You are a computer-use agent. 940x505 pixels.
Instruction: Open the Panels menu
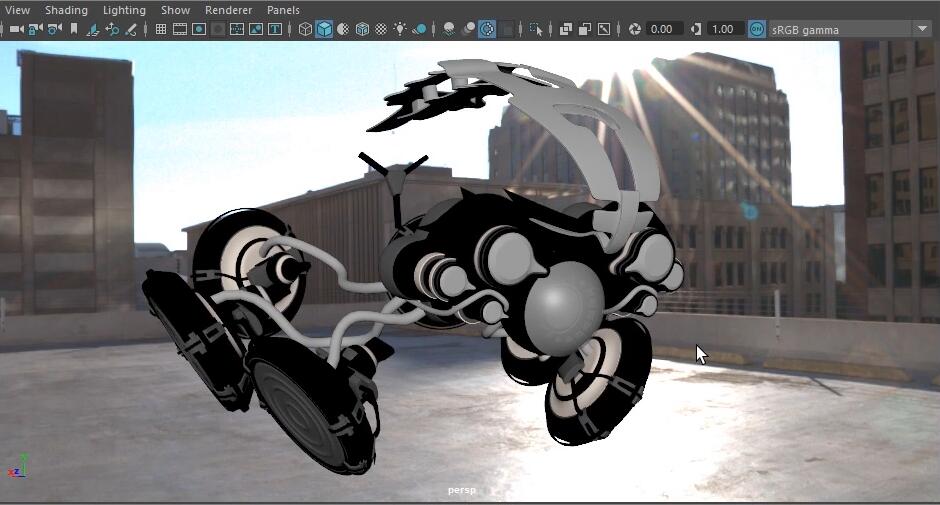pyautogui.click(x=283, y=10)
